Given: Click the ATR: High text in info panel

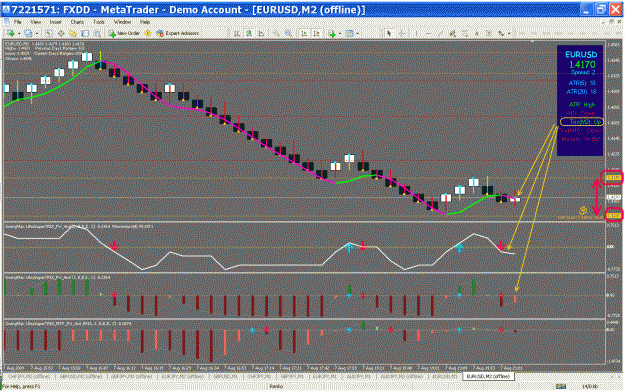Looking at the screenshot, I should (581, 104).
